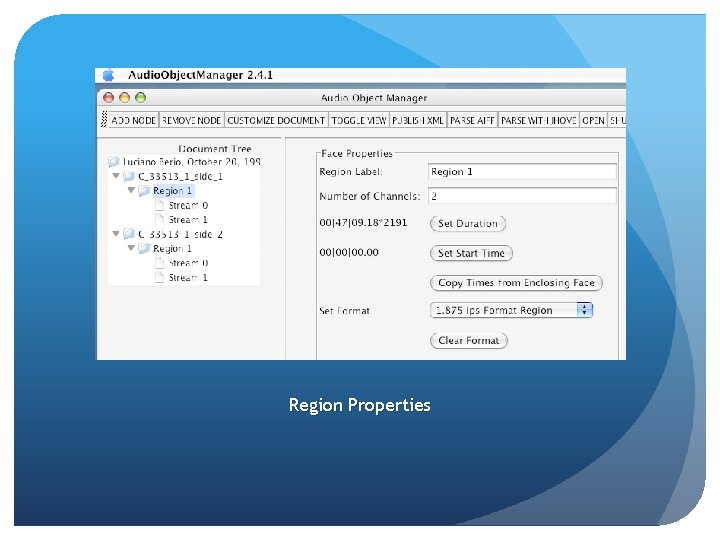Image resolution: width=720 pixels, height=540 pixels.
Task: Click the Region Label: caption text
Action: (x=351, y=172)
